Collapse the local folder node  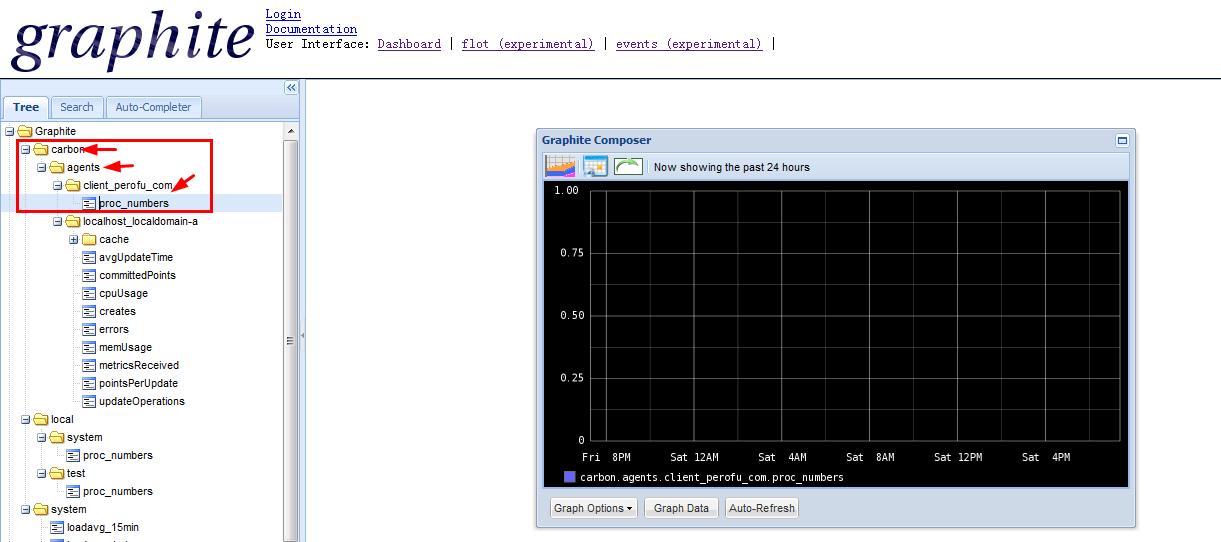click(26, 419)
